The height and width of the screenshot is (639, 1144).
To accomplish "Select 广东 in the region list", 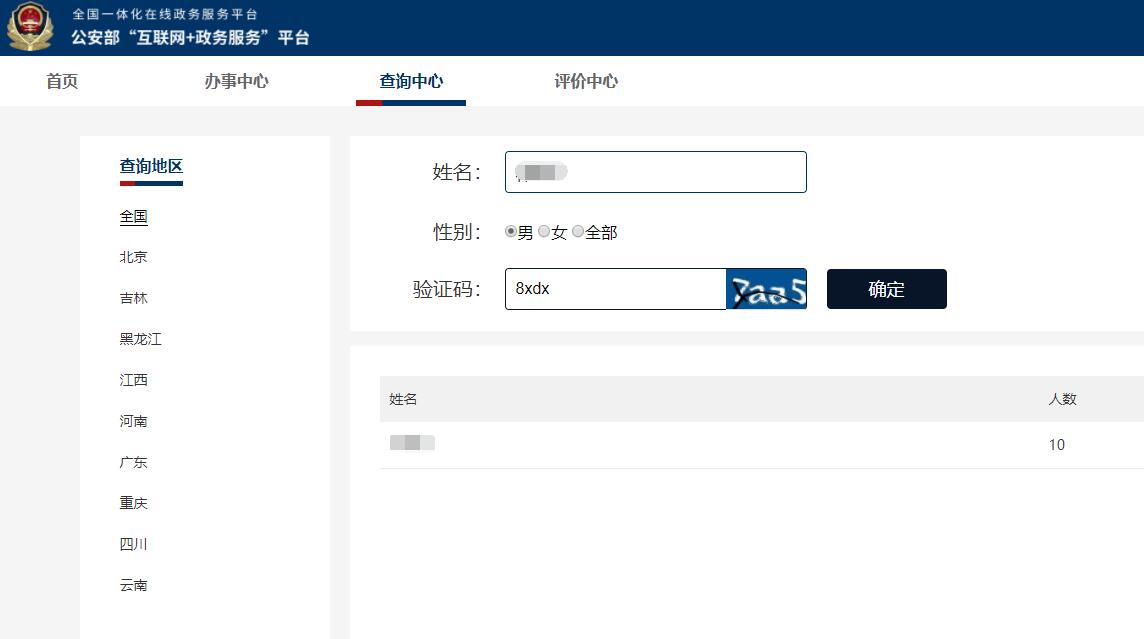I will tap(134, 462).
